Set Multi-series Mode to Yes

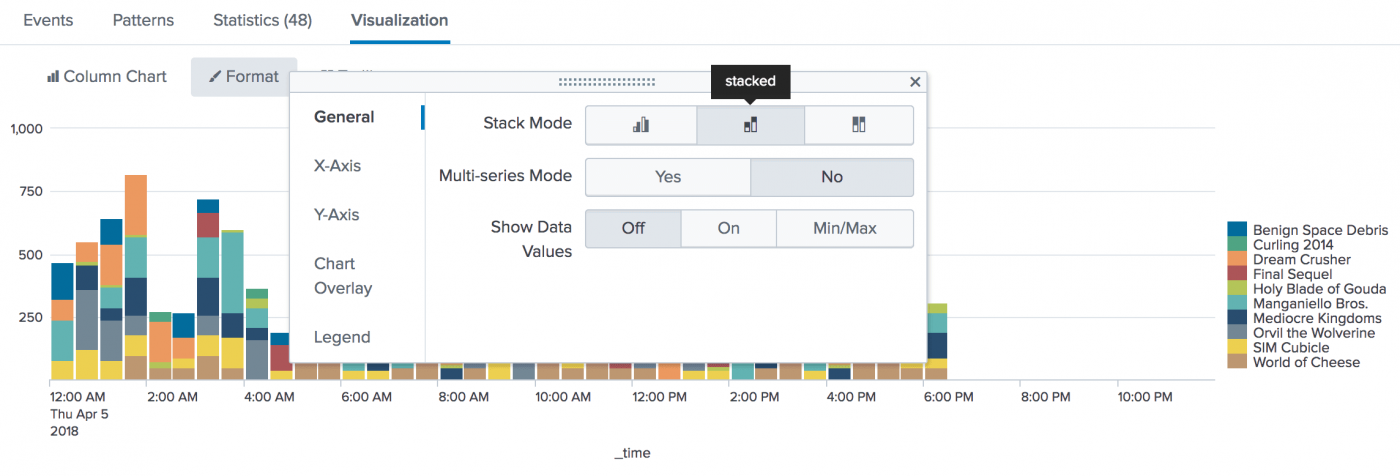[x=668, y=177]
